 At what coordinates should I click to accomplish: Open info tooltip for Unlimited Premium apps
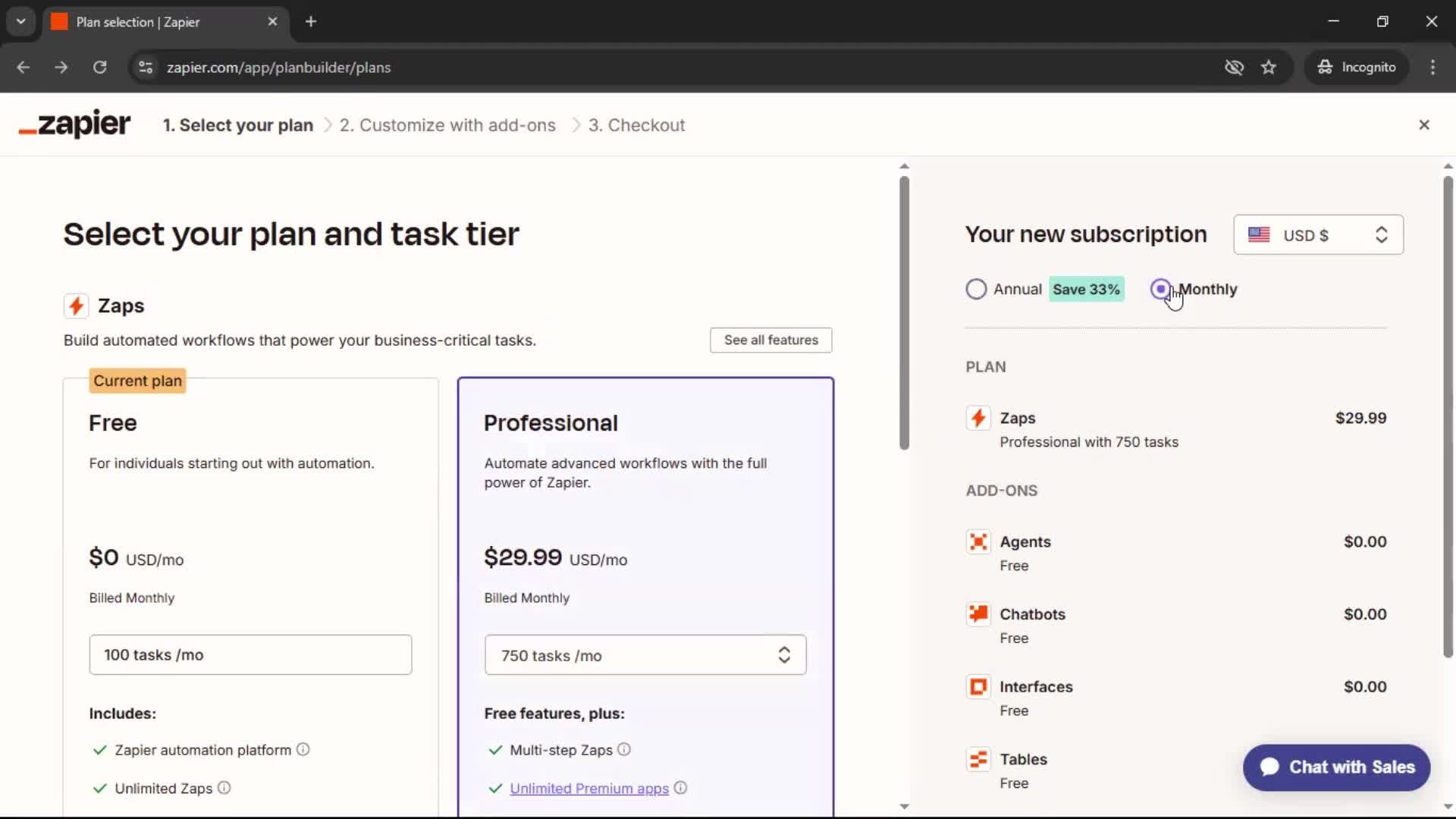click(x=680, y=788)
